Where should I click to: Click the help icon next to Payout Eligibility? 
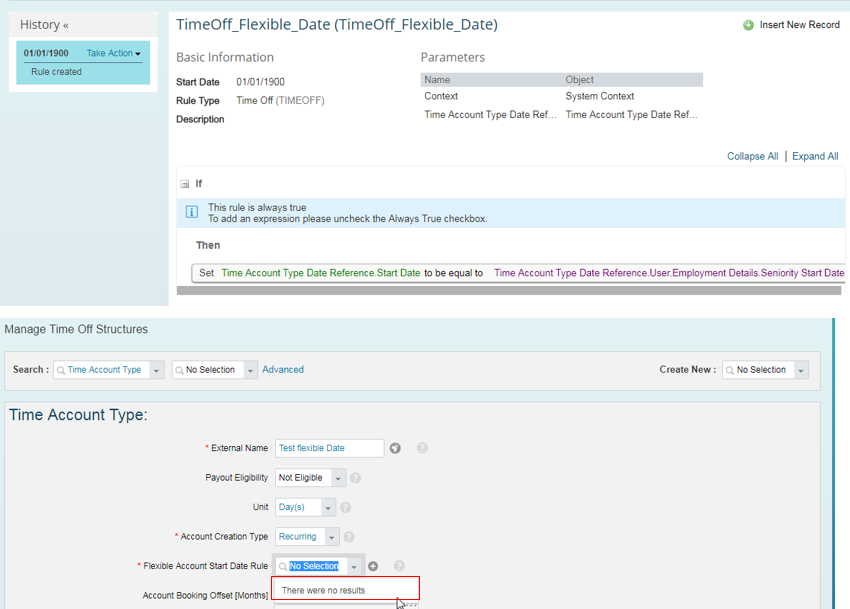click(356, 478)
